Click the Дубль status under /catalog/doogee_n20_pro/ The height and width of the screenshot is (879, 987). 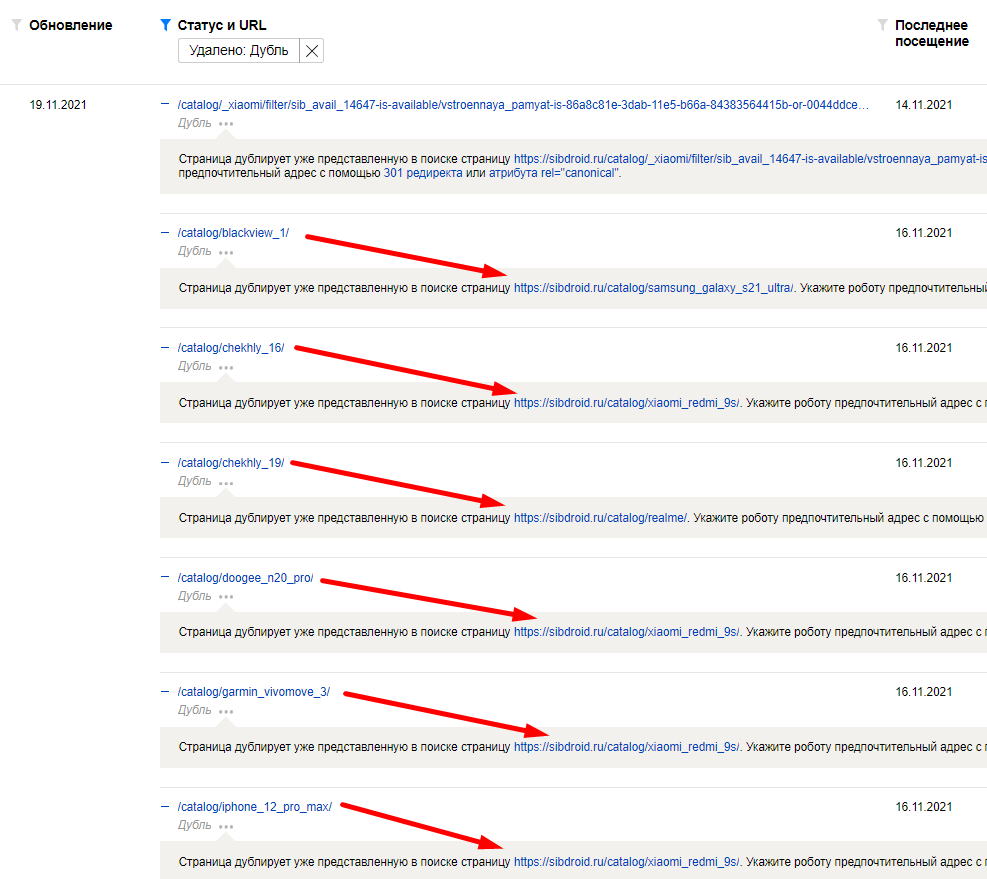195,596
